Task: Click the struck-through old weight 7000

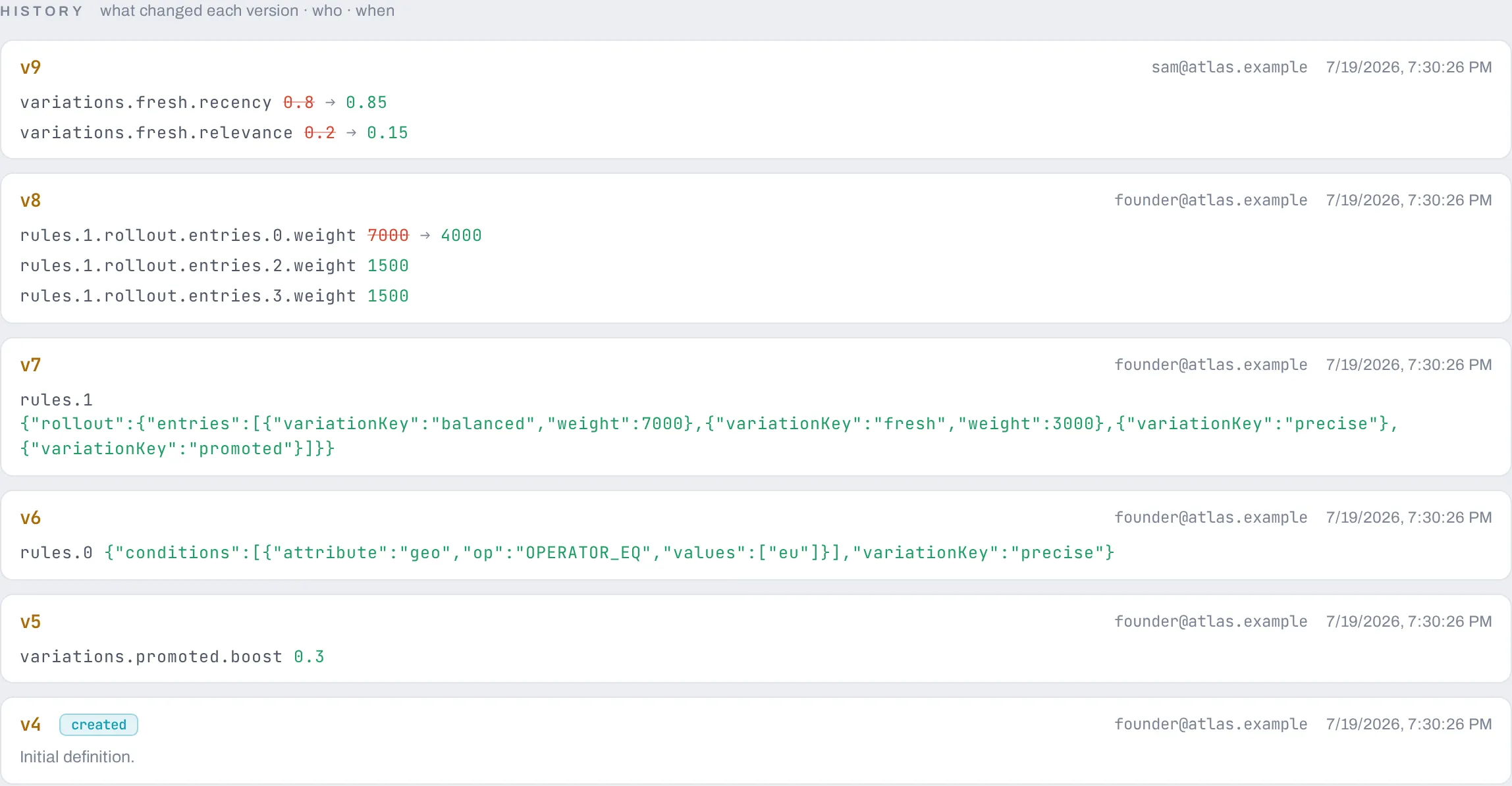Action: (x=389, y=236)
